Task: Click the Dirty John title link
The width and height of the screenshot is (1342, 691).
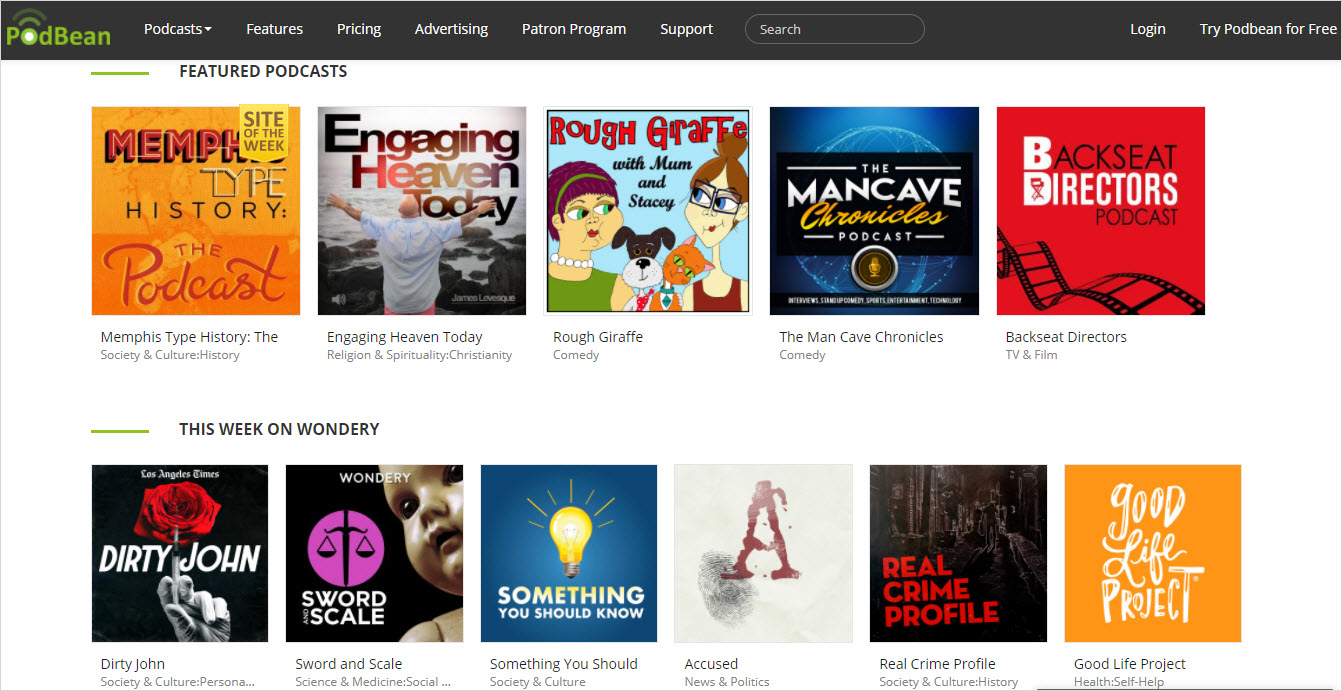Action: (x=133, y=664)
